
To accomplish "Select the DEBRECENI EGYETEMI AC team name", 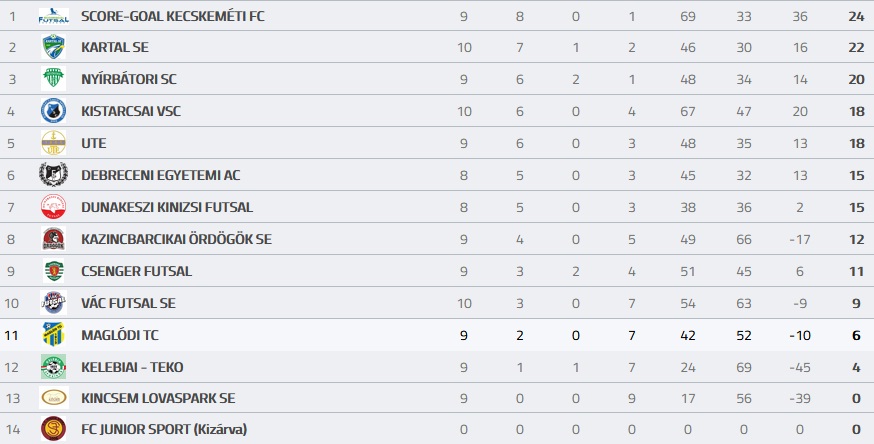I will (x=160, y=175).
